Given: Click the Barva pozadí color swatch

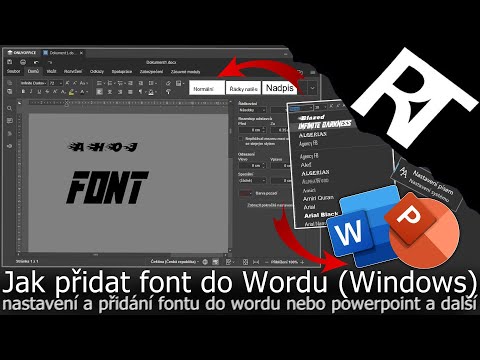Looking at the screenshot, I should (x=246, y=193).
